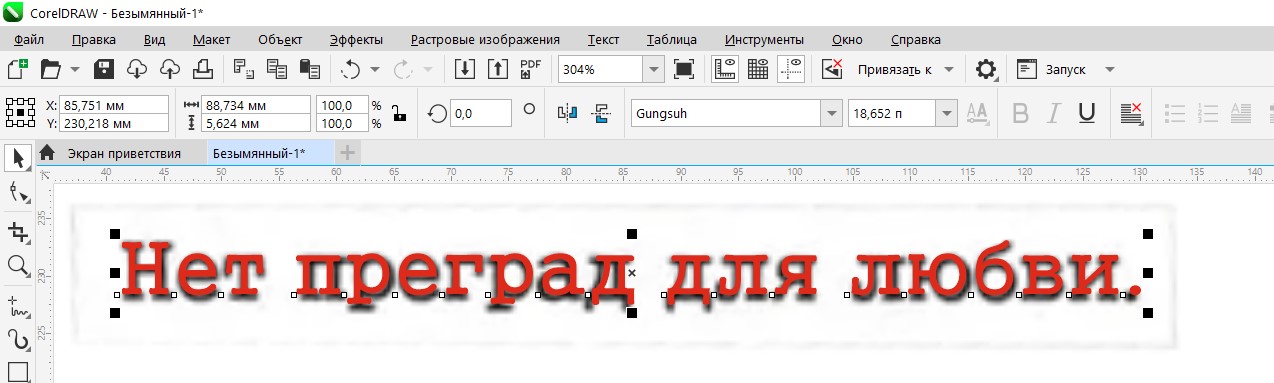Toggle grid visibility

pyautogui.click(x=757, y=69)
